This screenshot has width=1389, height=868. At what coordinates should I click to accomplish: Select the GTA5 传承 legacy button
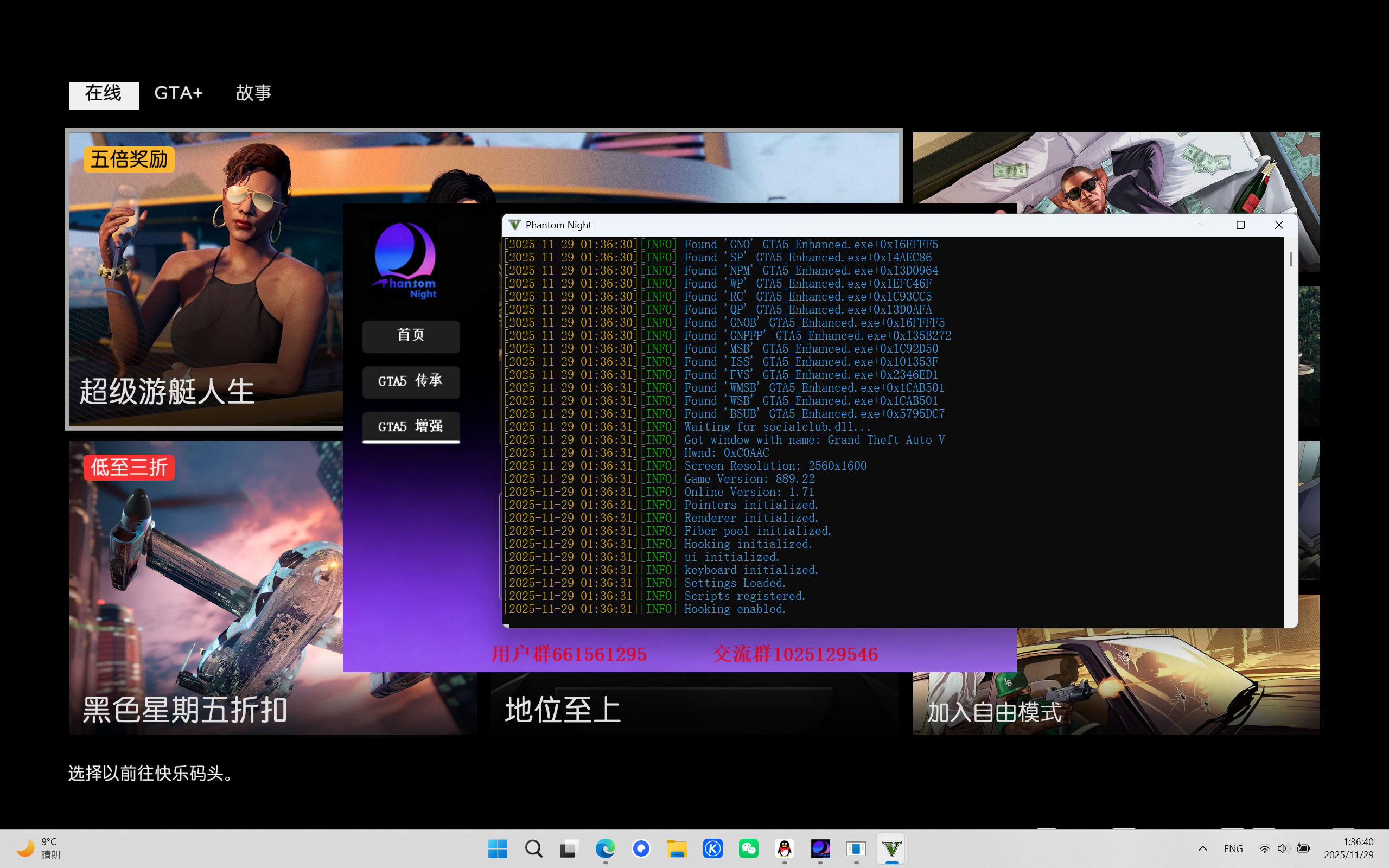pos(411,382)
